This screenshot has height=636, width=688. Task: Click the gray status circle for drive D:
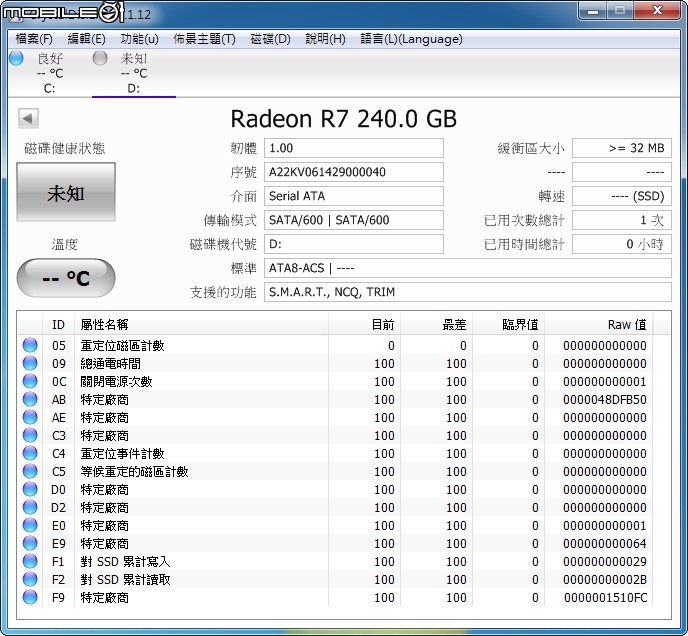coord(100,58)
